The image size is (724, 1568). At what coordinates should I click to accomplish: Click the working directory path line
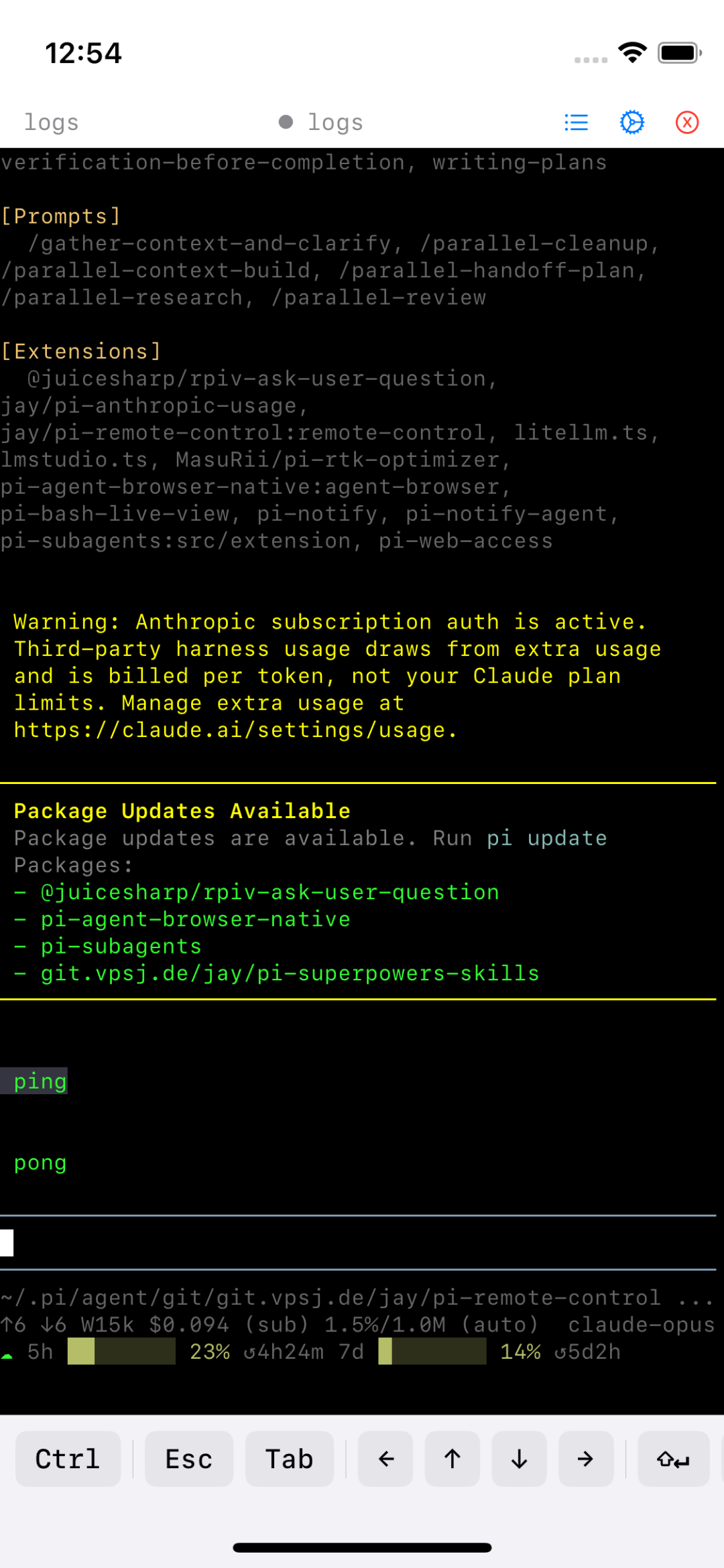click(x=358, y=1297)
